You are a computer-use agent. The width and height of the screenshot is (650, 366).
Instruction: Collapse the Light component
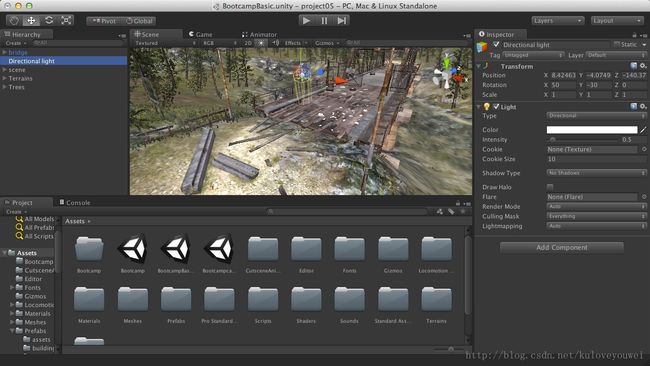478,107
